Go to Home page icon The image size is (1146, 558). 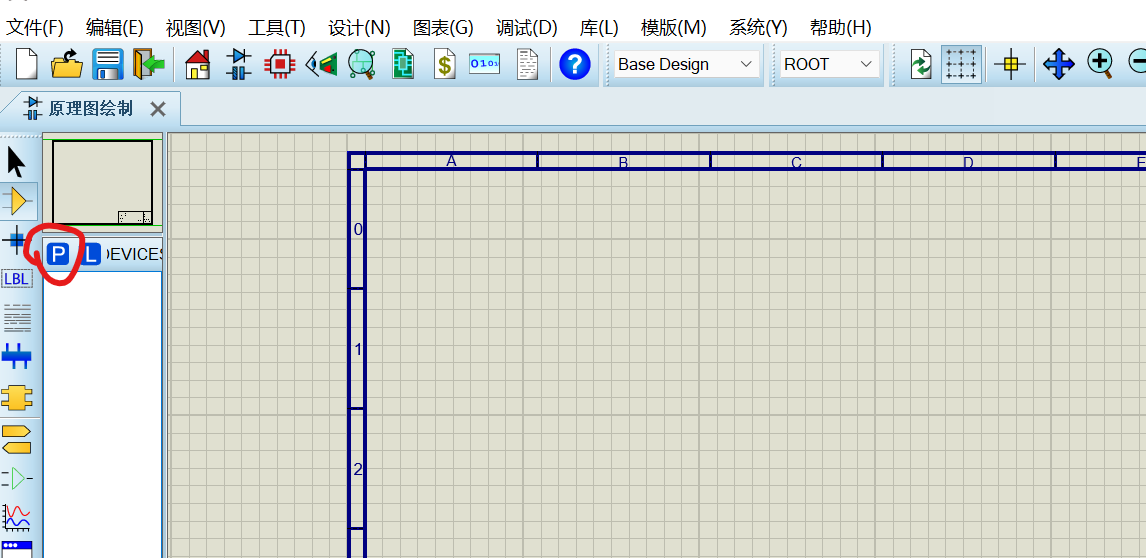(x=197, y=64)
